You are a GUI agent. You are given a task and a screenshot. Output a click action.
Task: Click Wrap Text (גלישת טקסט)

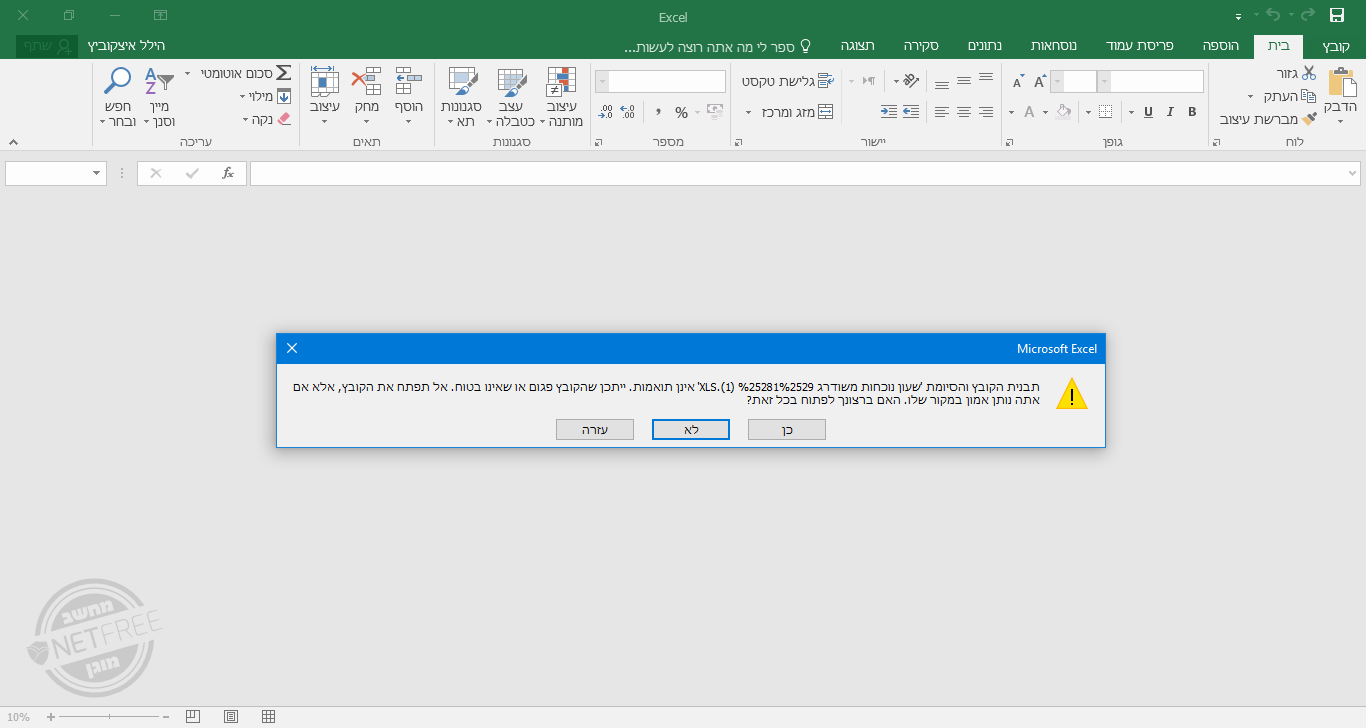point(787,80)
